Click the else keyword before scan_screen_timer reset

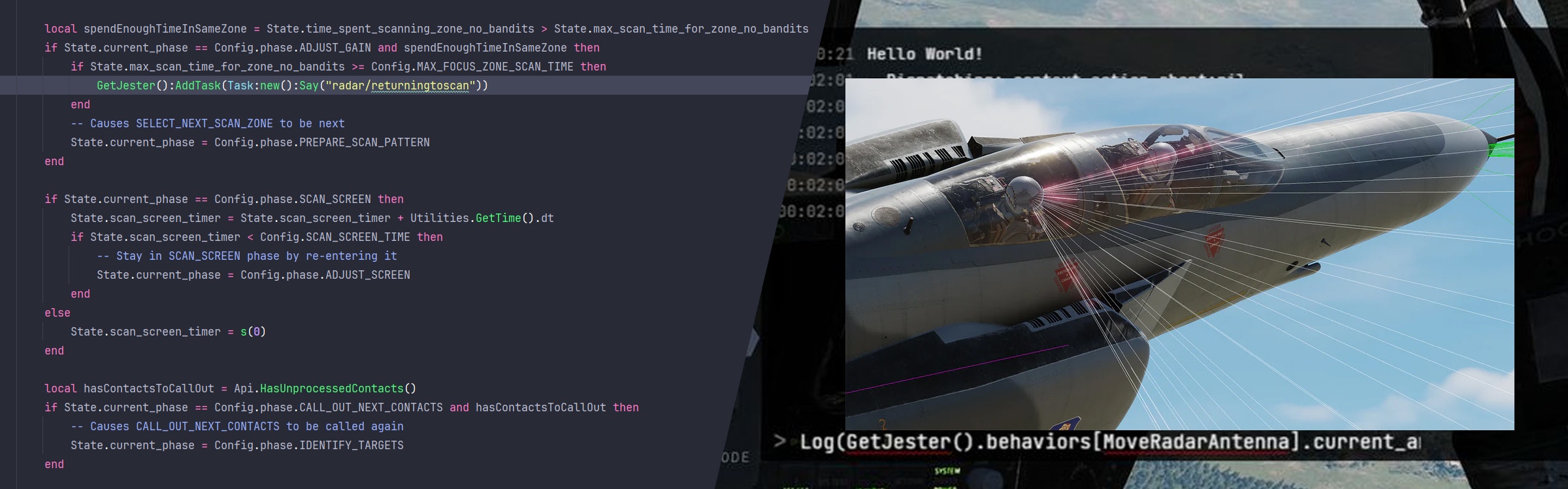(x=57, y=313)
